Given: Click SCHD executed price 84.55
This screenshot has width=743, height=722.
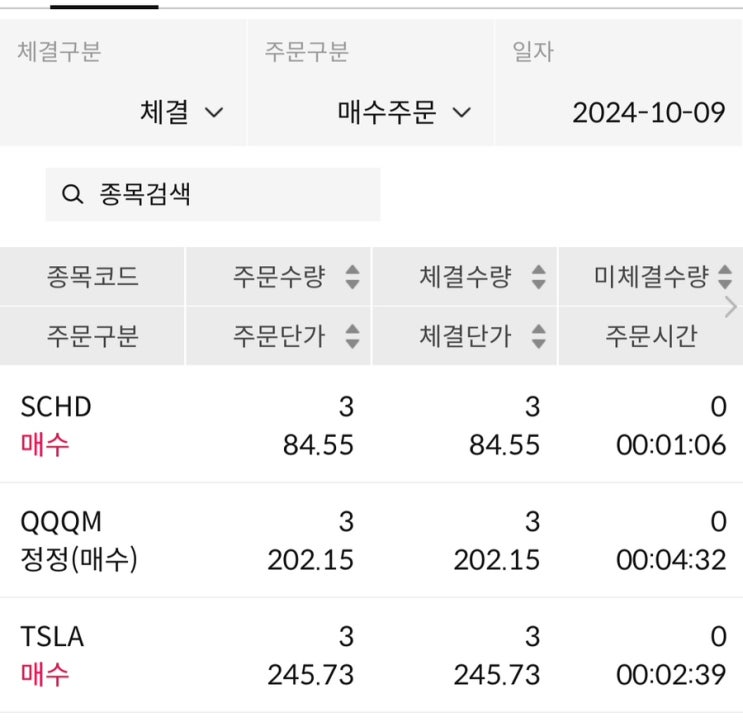Looking at the screenshot, I should coord(504,444).
